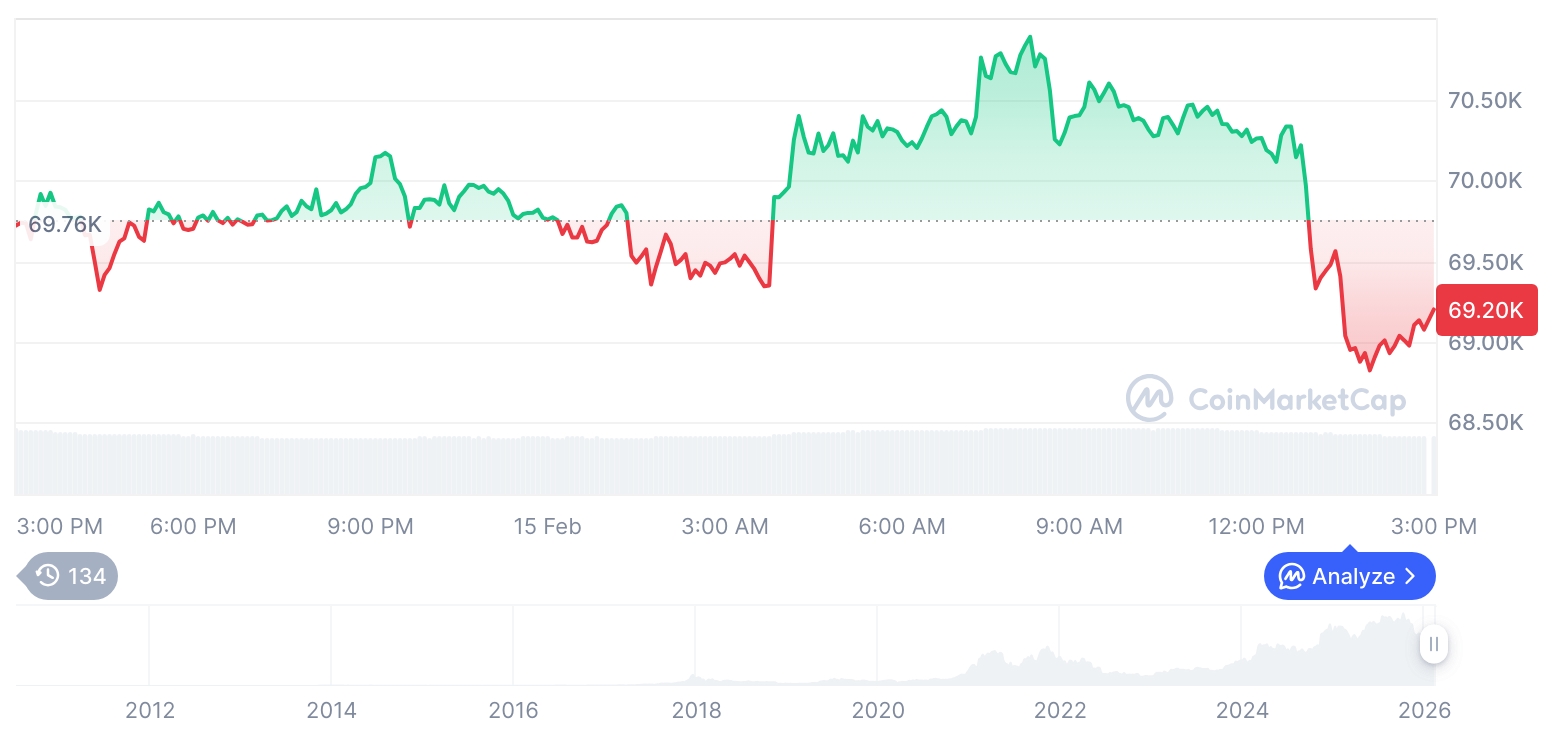Click the 70.50K price axis label

pyautogui.click(x=1485, y=101)
